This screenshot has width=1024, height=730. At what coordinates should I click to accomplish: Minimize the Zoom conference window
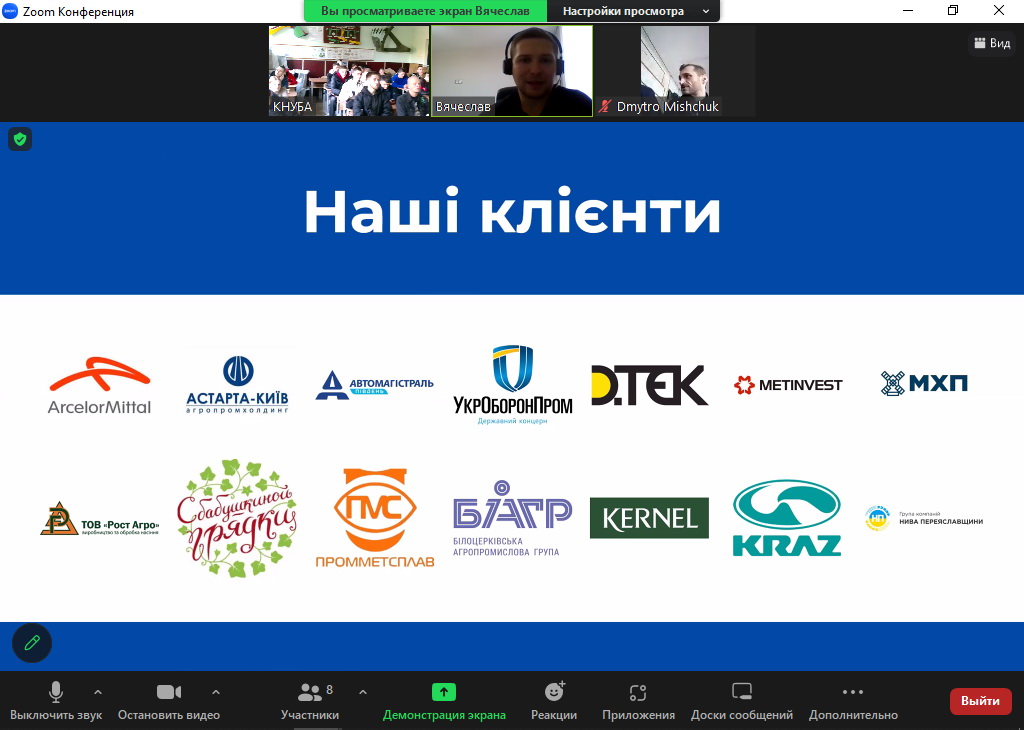pos(908,10)
